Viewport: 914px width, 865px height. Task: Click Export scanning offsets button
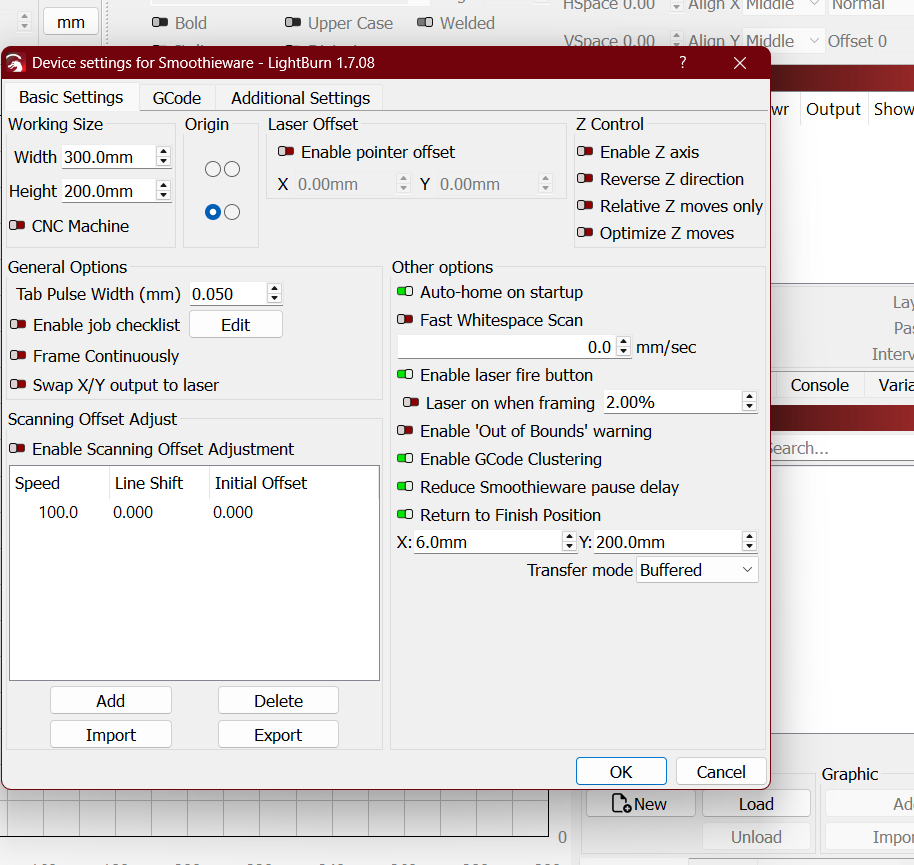coord(278,735)
